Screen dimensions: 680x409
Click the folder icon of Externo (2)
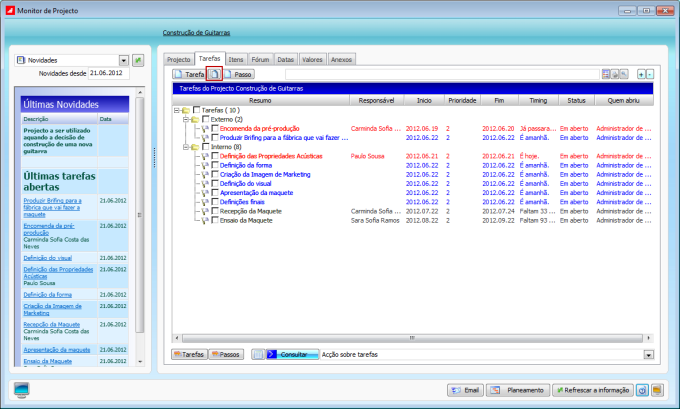(195, 119)
